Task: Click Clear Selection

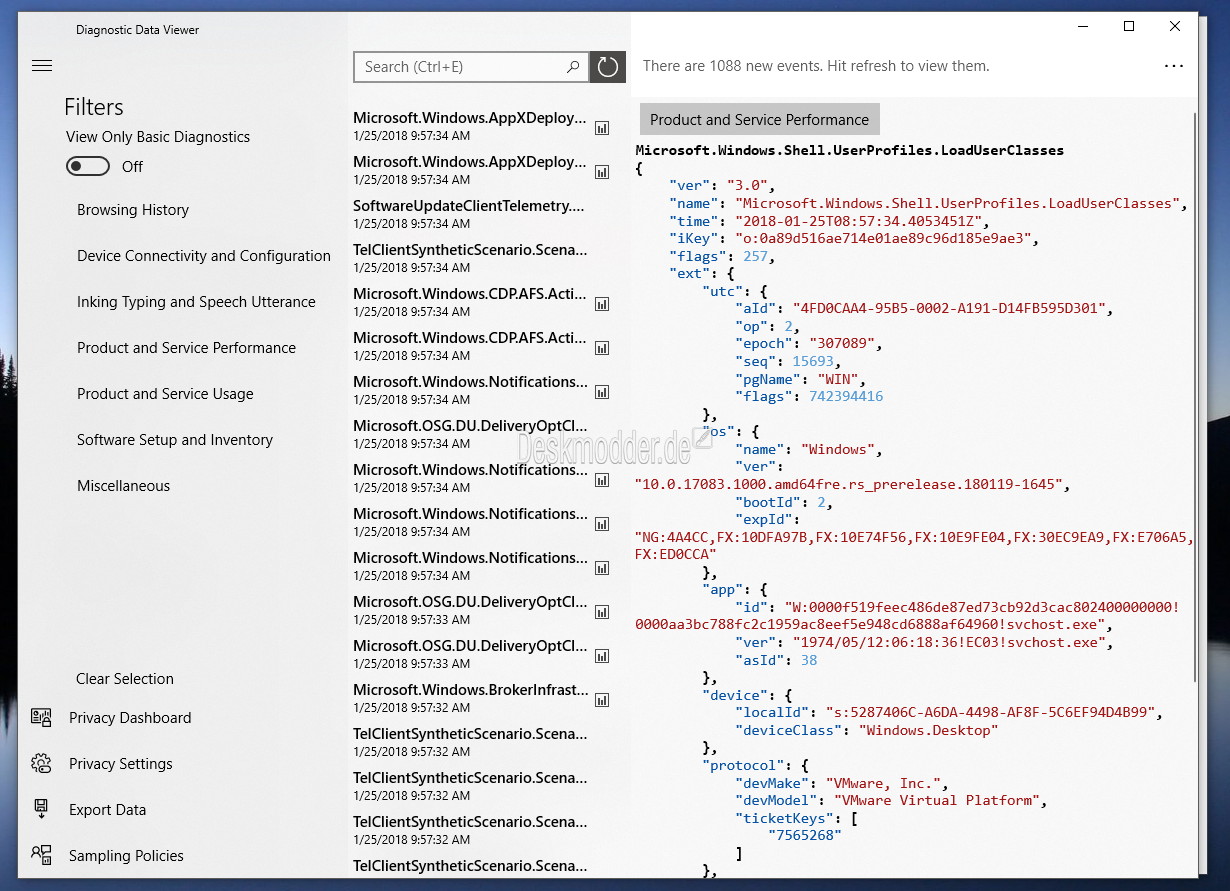Action: (x=125, y=679)
